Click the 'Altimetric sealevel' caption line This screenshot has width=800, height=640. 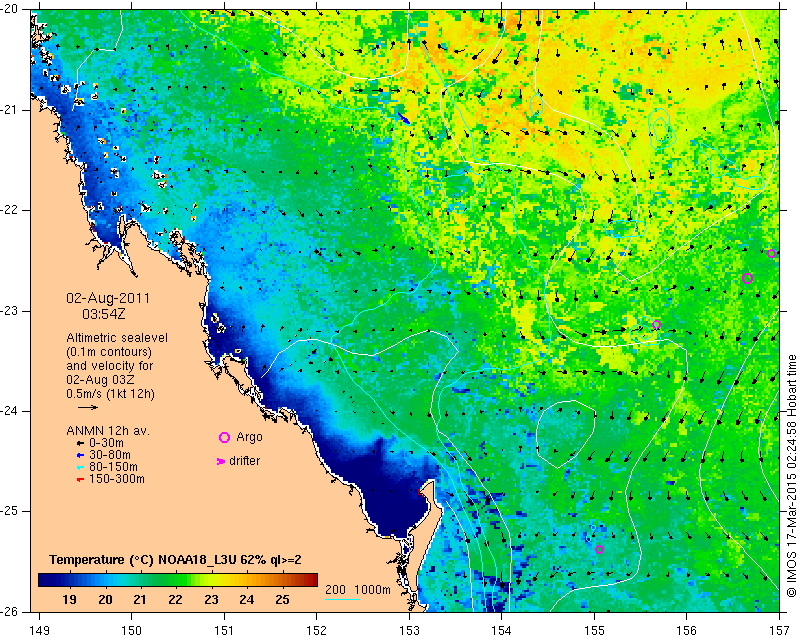pyautogui.click(x=117, y=338)
